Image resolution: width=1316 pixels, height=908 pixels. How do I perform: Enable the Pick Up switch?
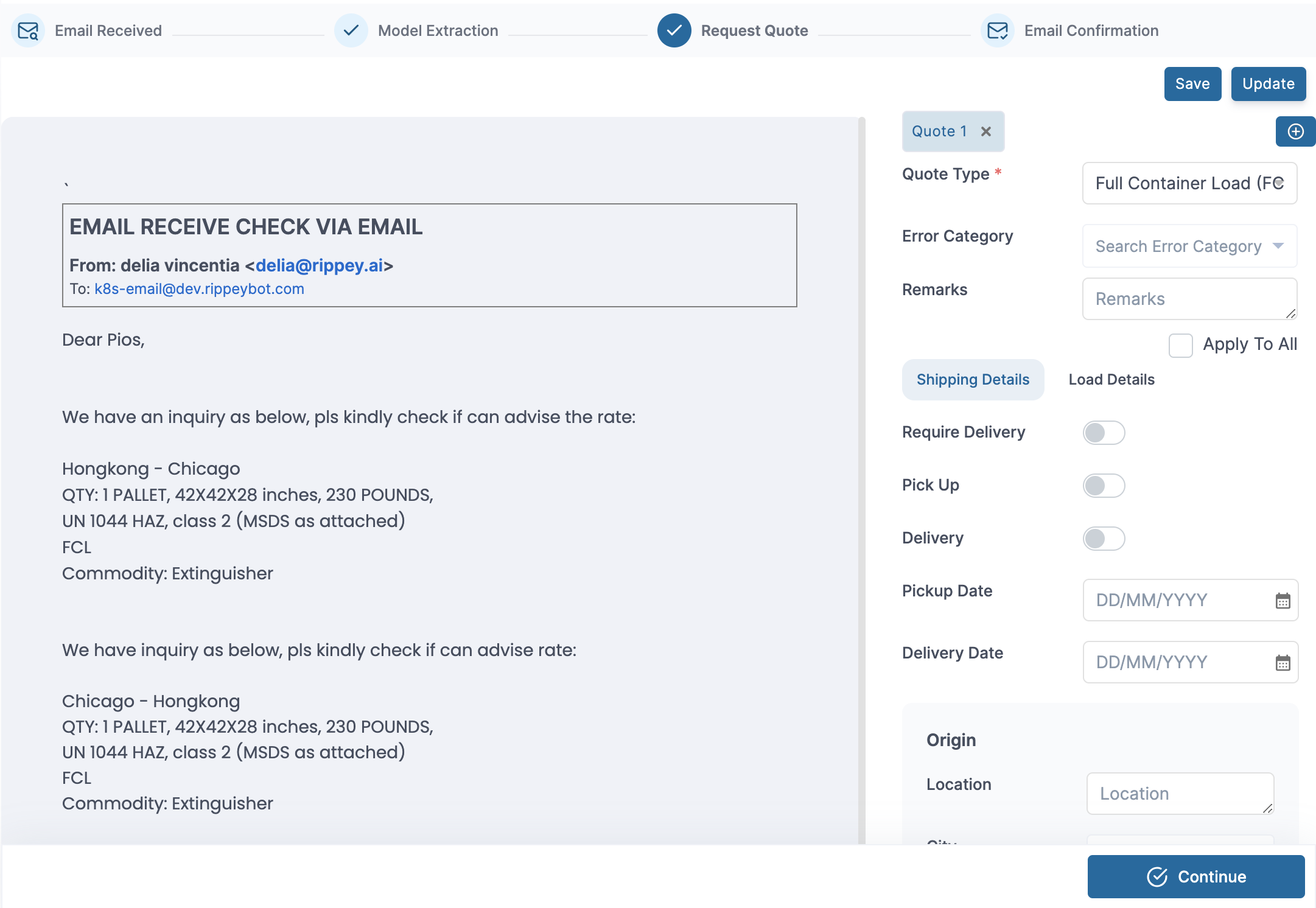(x=1104, y=486)
